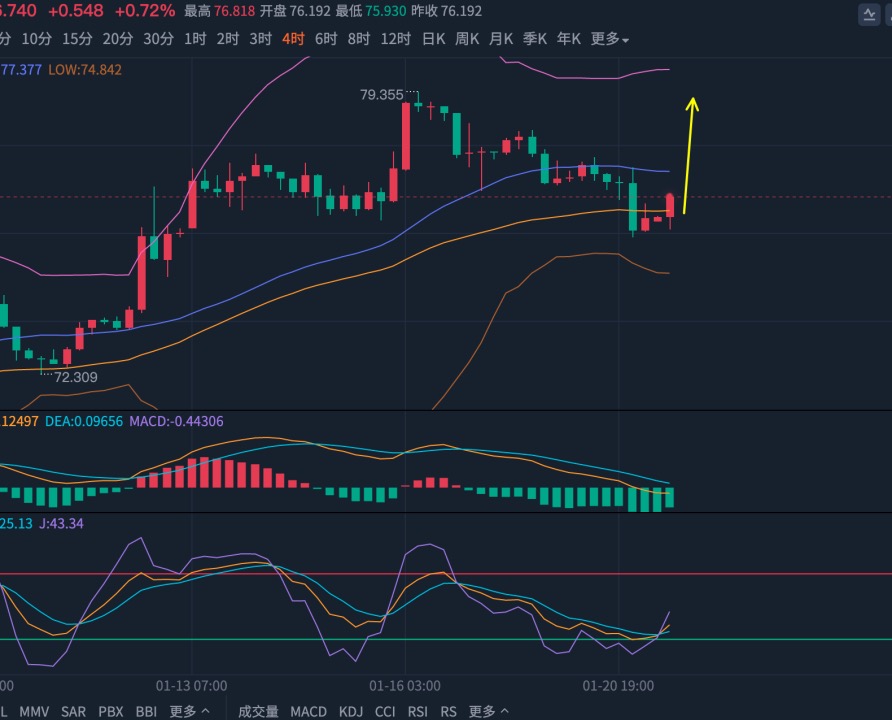Switch to the 15分 timeframe

(77, 39)
